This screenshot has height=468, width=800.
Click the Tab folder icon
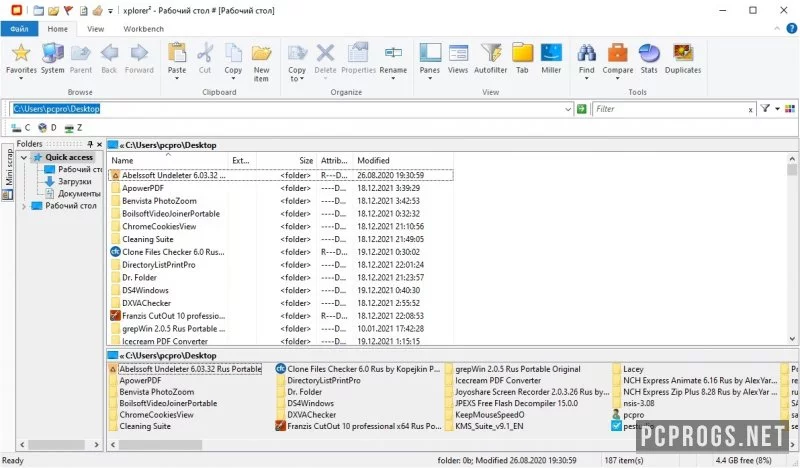[522, 53]
